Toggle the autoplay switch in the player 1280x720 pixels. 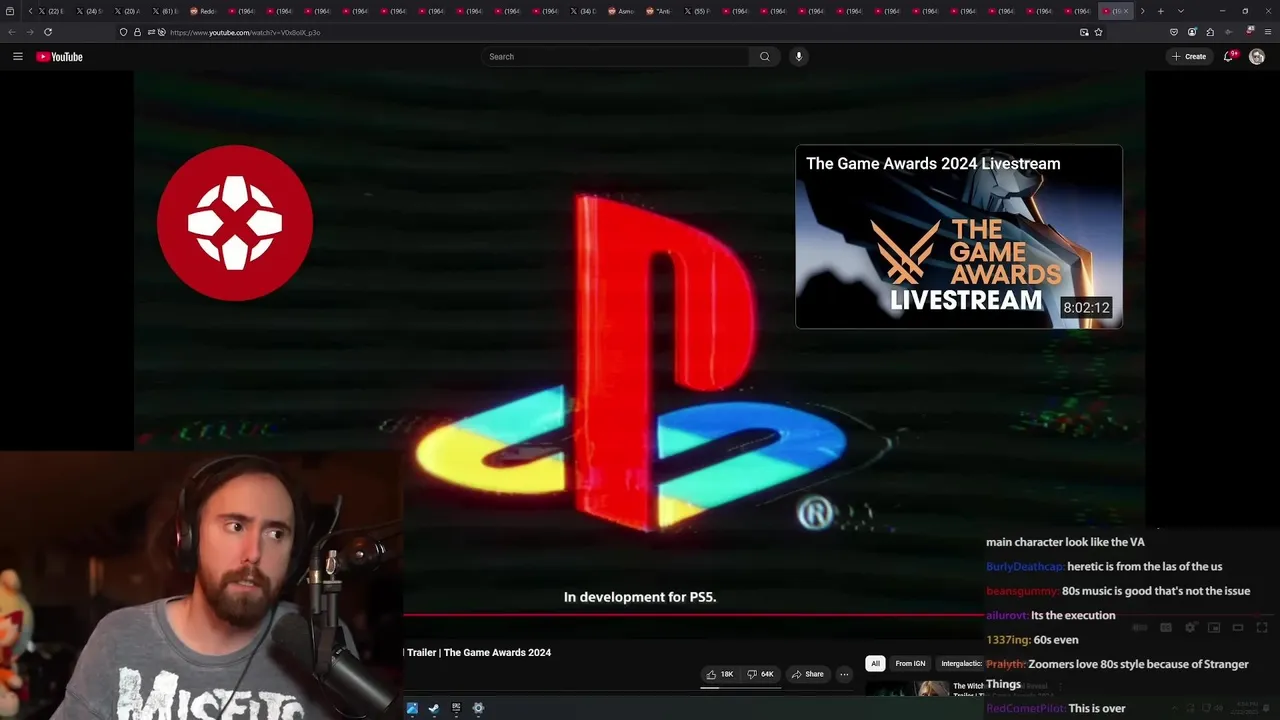[1140, 627]
